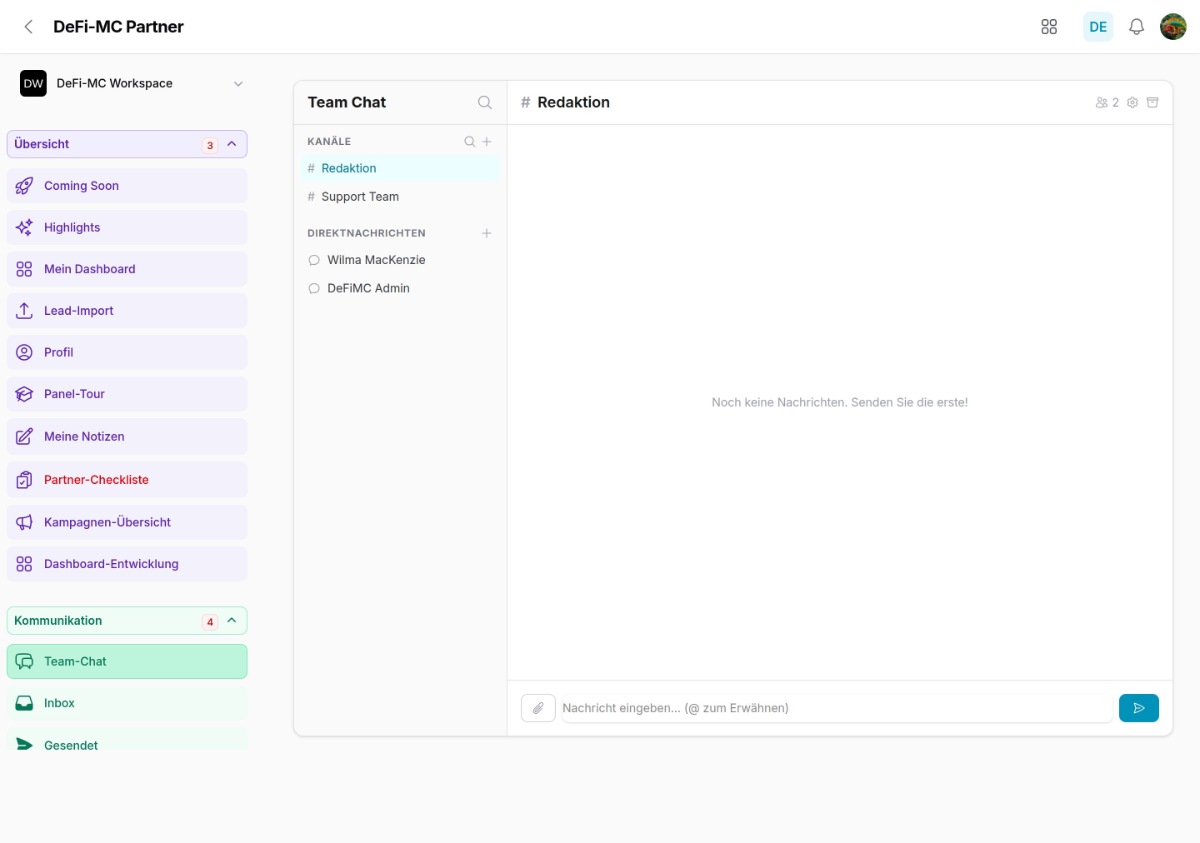Viewport: 1200px width, 843px height.
Task: Go back using the header arrow
Action: [x=29, y=27]
